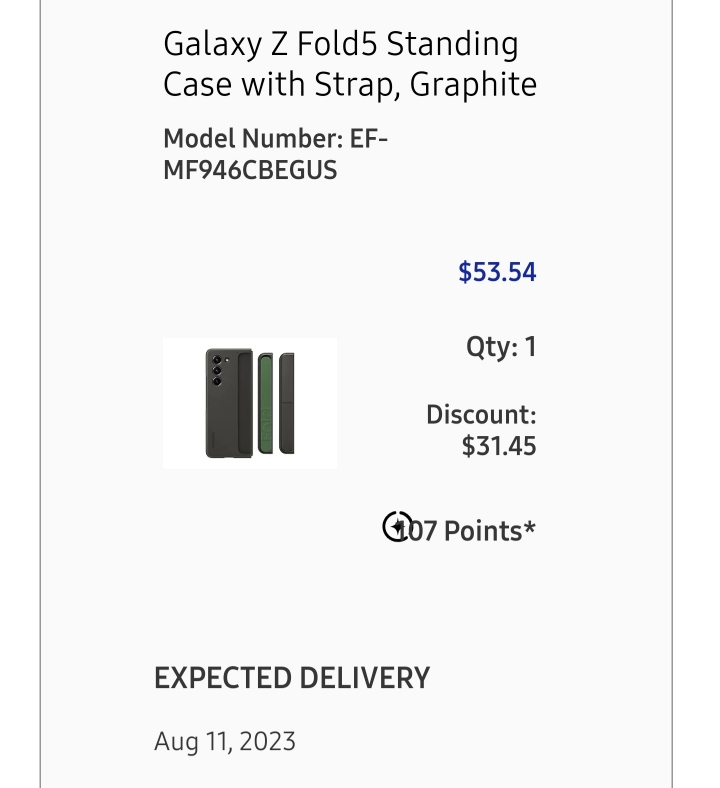Click the rewards points star icon

397,526
